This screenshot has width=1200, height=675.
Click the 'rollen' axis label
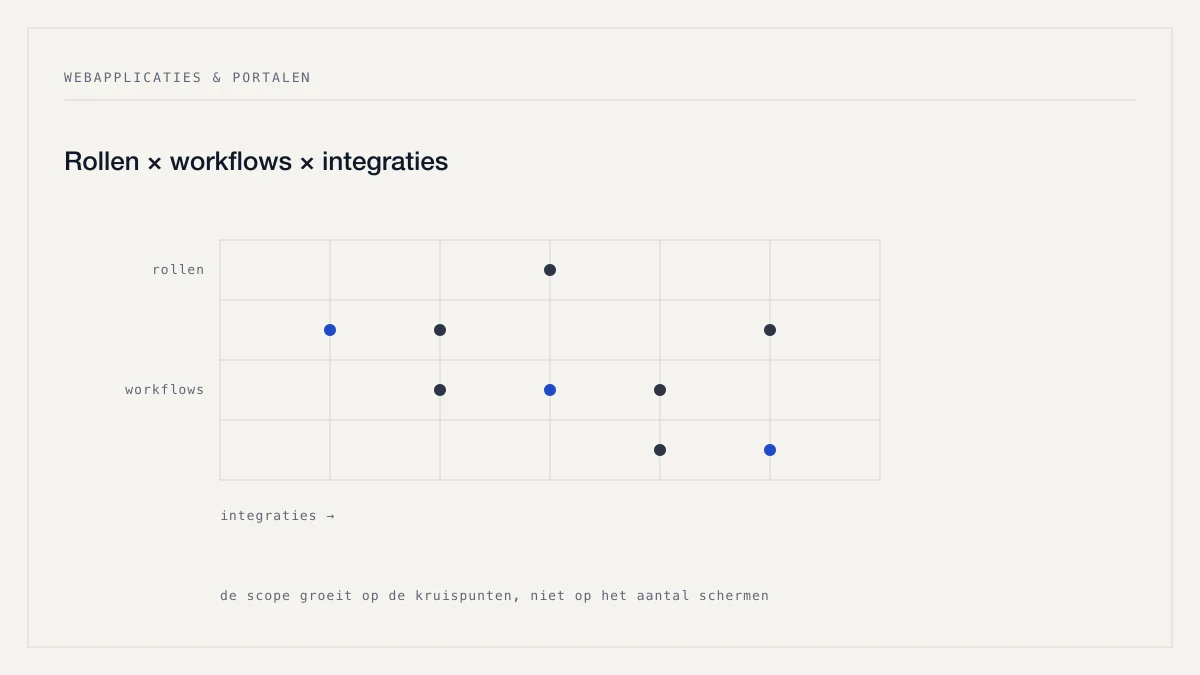(x=178, y=270)
